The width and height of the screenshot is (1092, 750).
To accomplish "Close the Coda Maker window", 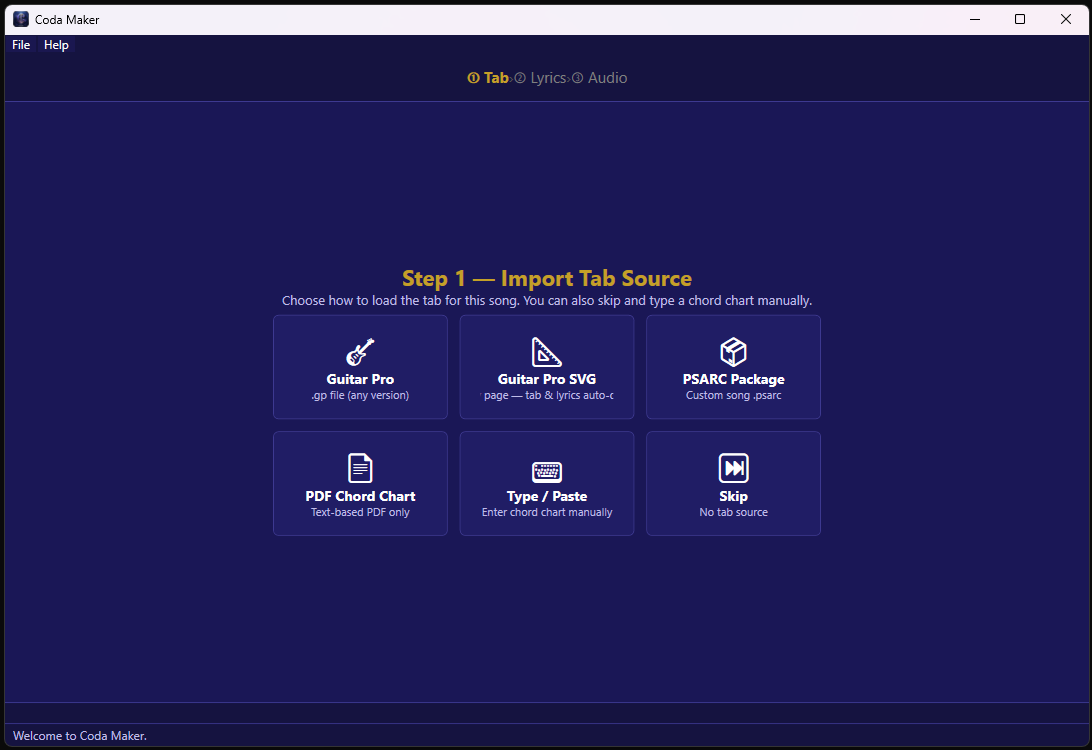I will point(1066,19).
